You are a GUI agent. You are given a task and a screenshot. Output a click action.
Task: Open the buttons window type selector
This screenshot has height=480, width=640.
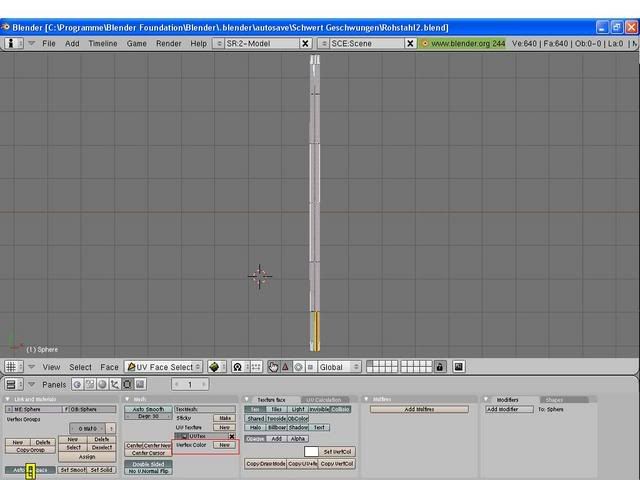point(13,384)
